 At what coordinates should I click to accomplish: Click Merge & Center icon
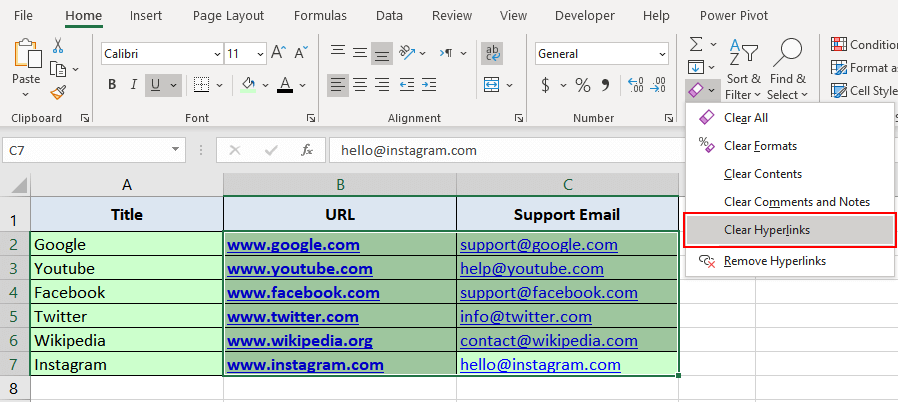[492, 85]
